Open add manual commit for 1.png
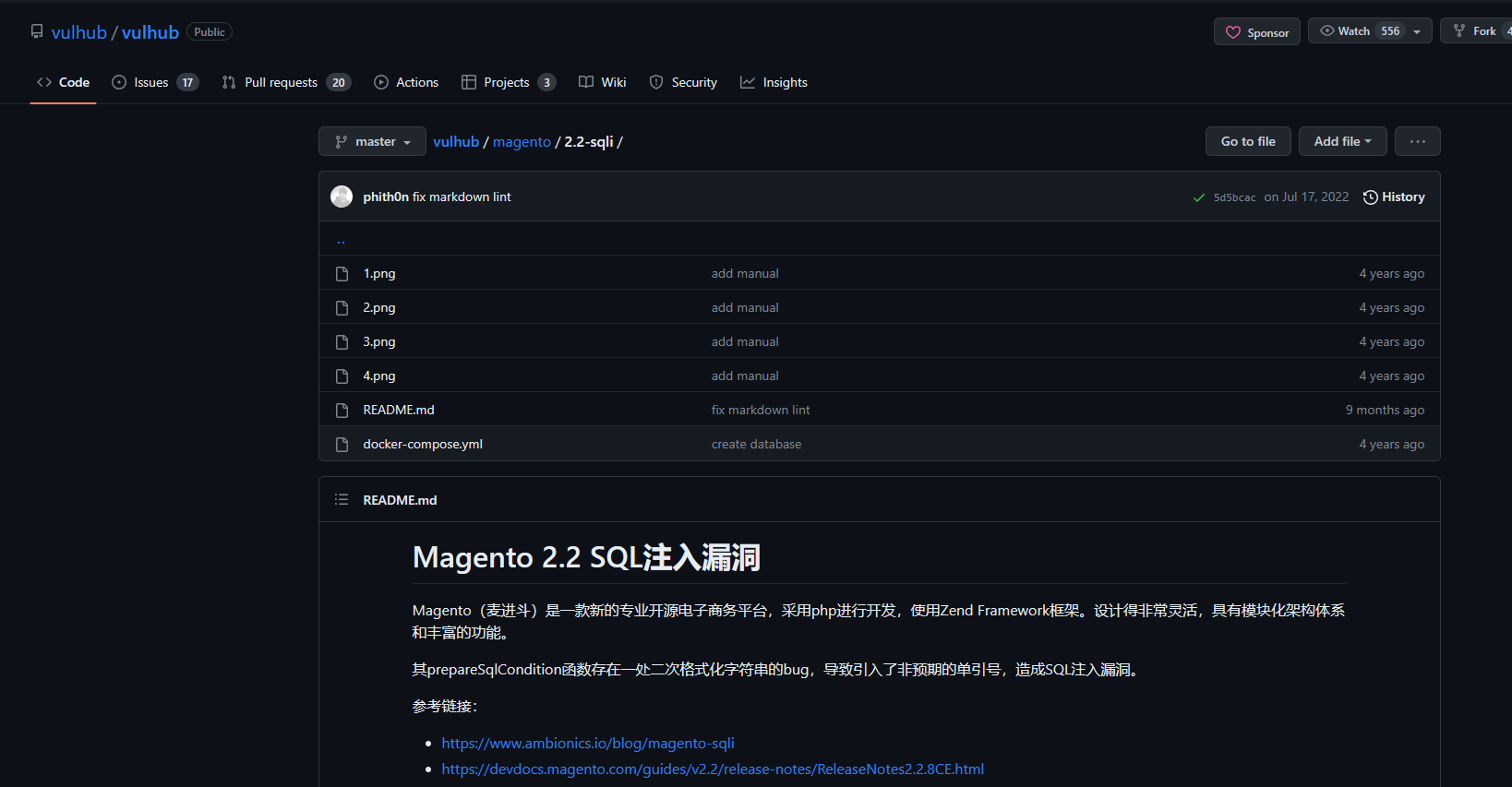 point(745,274)
